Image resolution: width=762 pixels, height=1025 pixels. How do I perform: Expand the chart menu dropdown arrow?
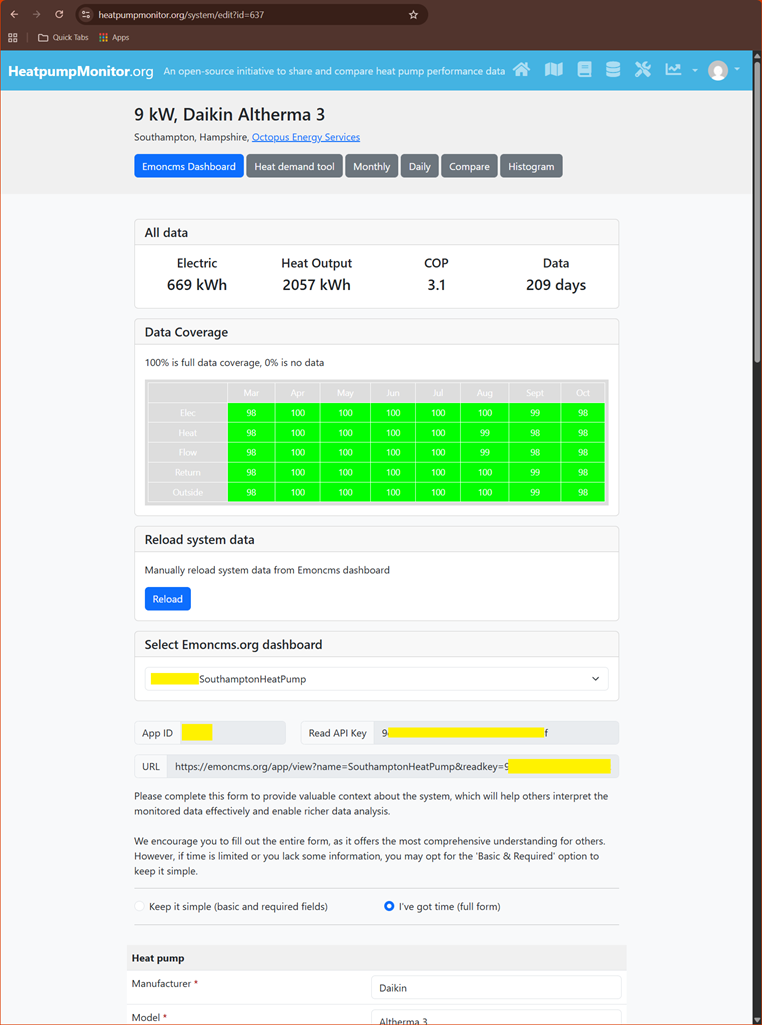[x=695, y=71]
